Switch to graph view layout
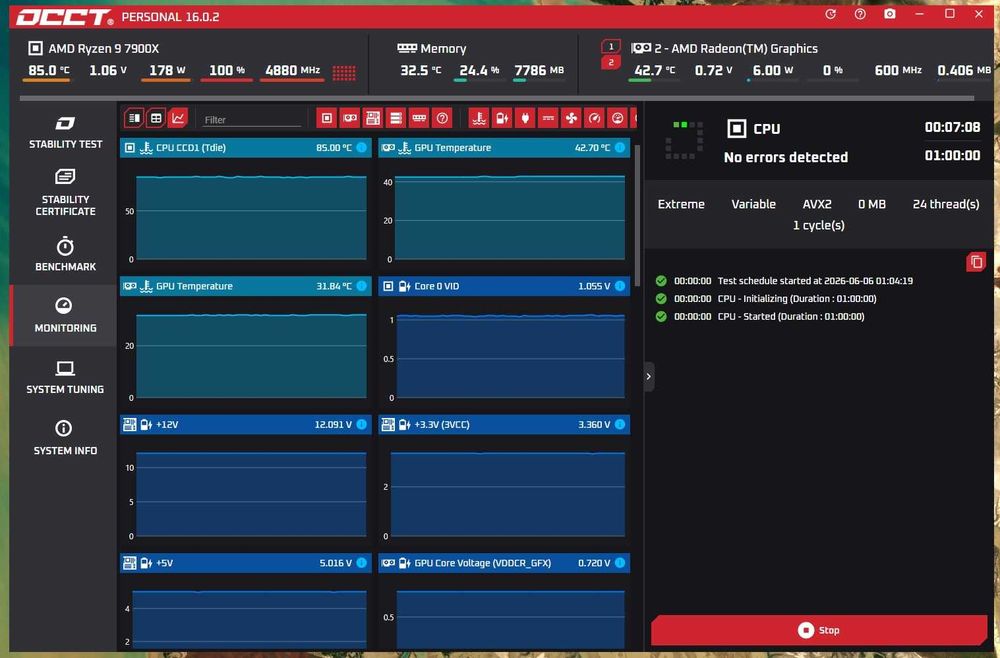Image resolution: width=1000 pixels, height=658 pixels. point(178,118)
